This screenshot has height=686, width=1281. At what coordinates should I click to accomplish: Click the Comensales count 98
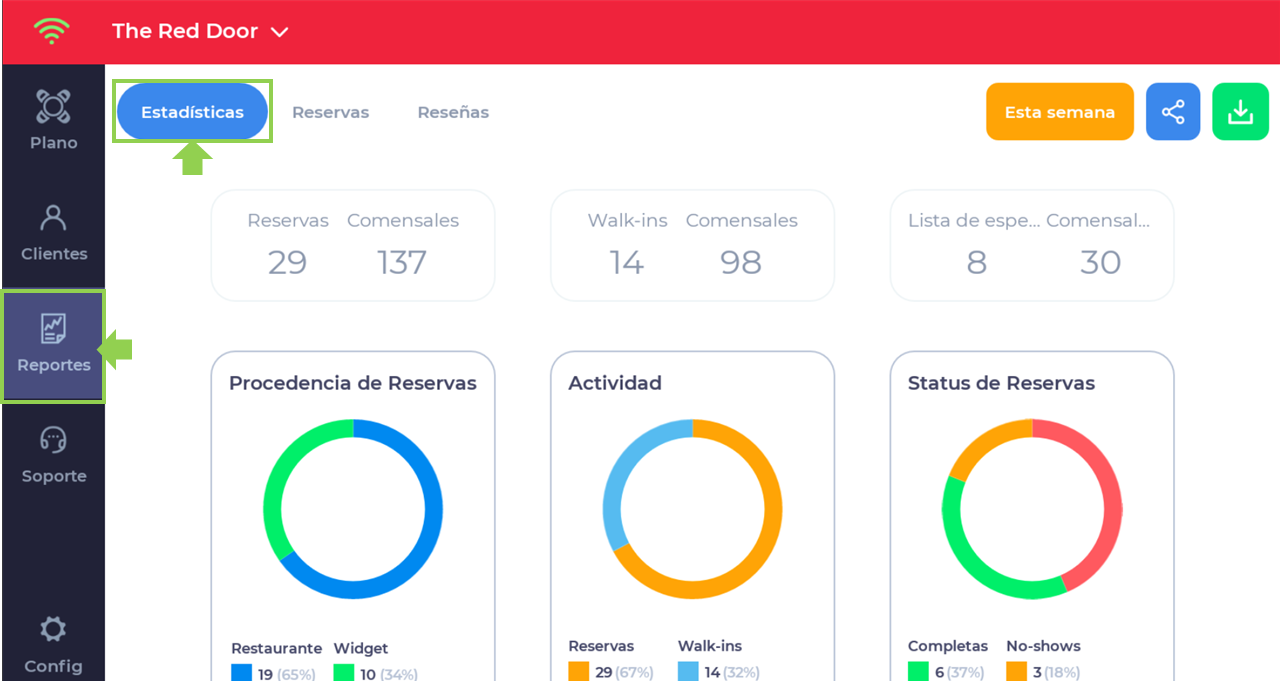[741, 262]
